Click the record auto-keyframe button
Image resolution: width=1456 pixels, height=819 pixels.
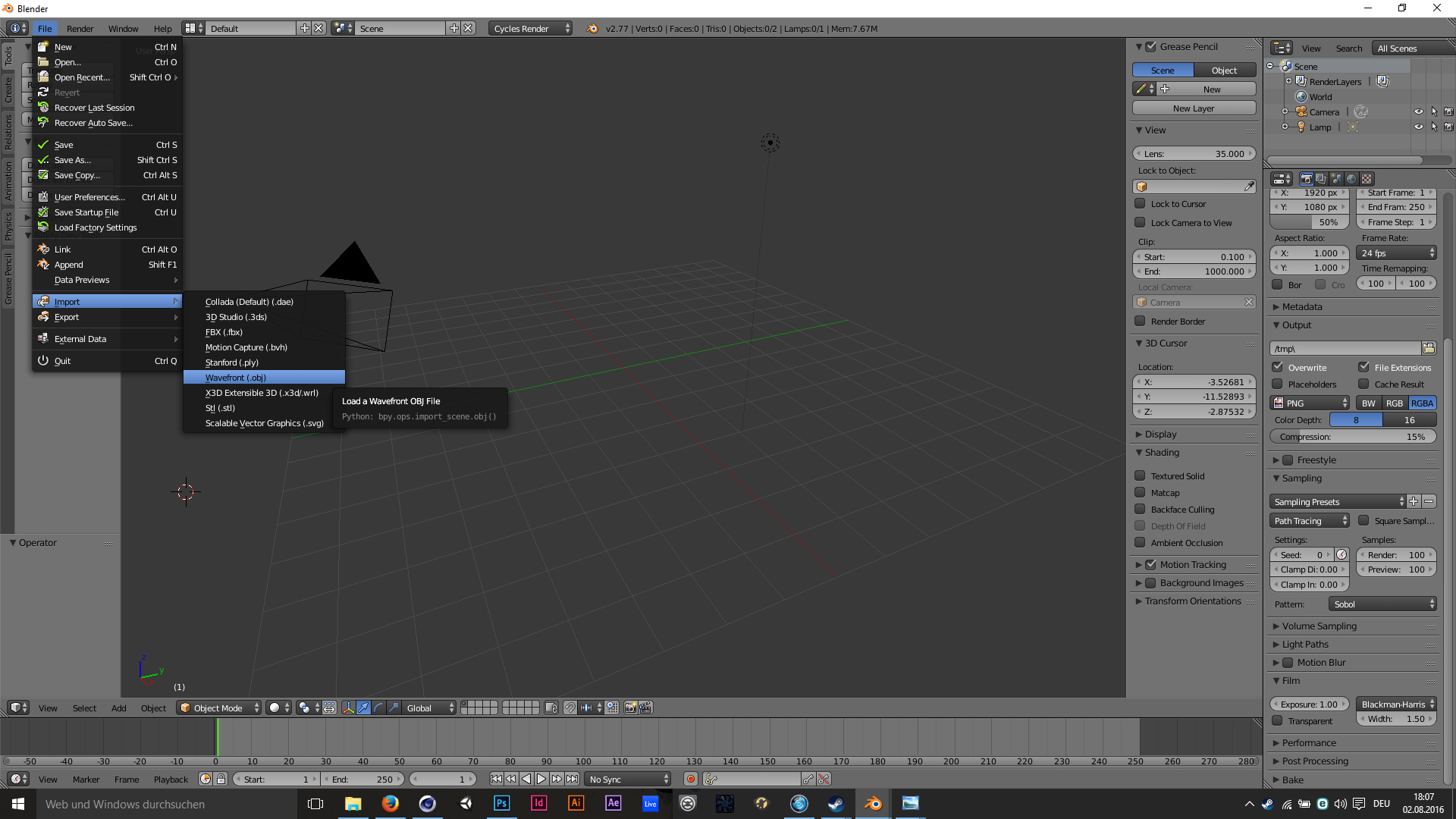point(691,779)
